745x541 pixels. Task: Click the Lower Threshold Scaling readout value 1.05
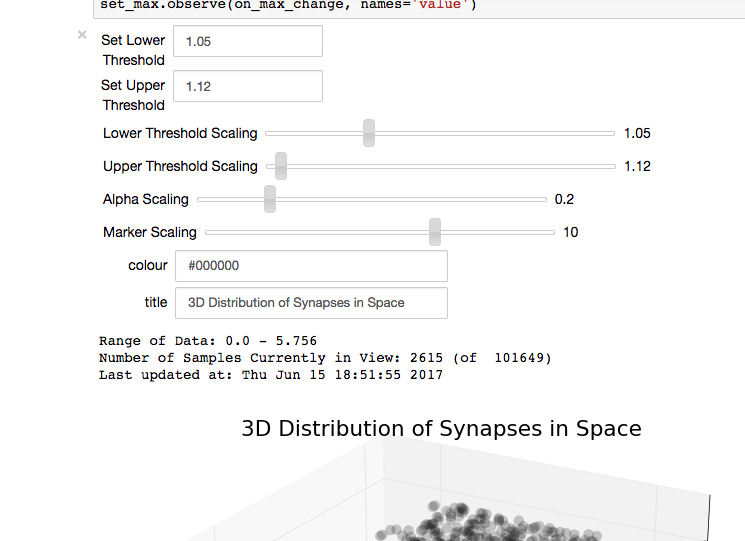[637, 133]
